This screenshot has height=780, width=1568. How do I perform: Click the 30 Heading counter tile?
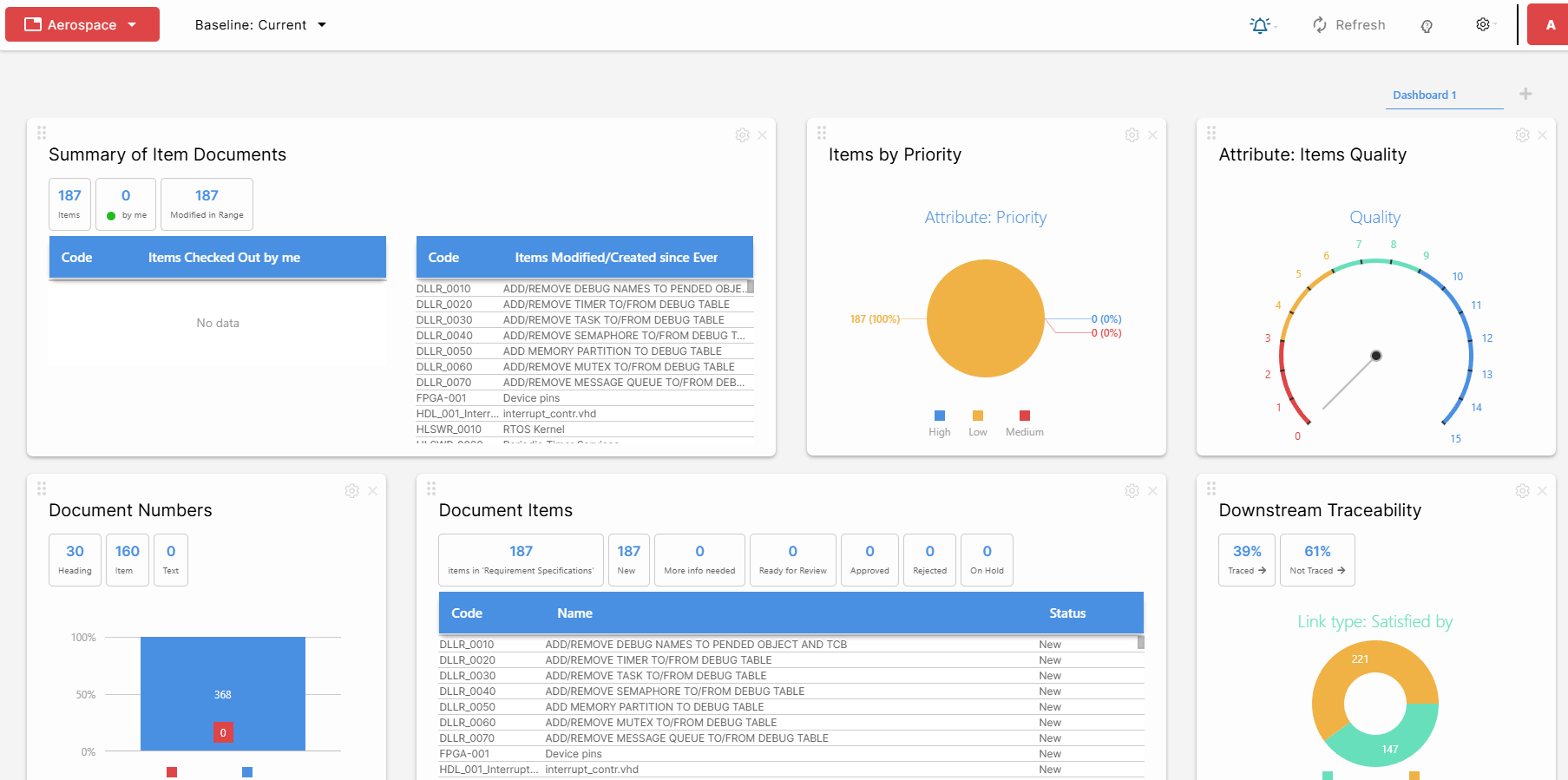pyautogui.click(x=75, y=560)
